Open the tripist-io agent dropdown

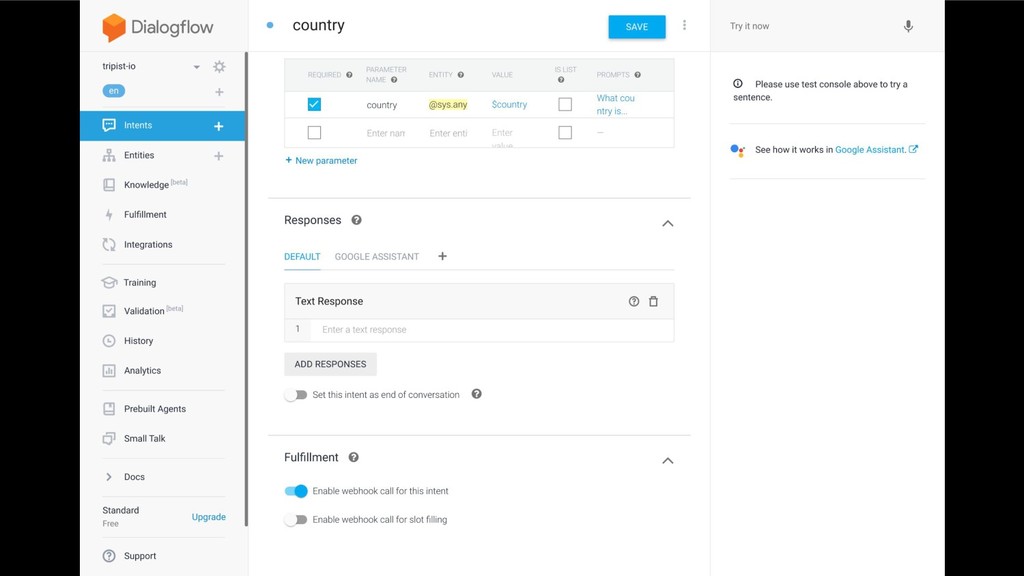point(197,67)
